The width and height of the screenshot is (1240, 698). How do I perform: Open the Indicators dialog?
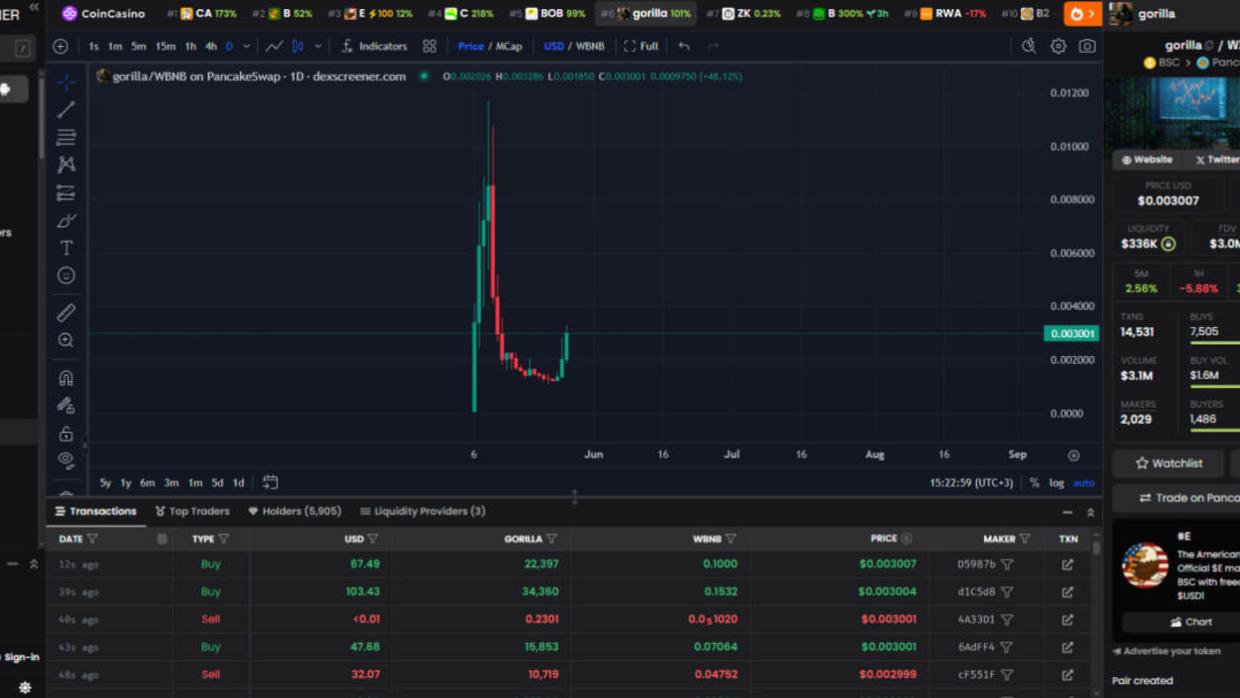coord(374,46)
